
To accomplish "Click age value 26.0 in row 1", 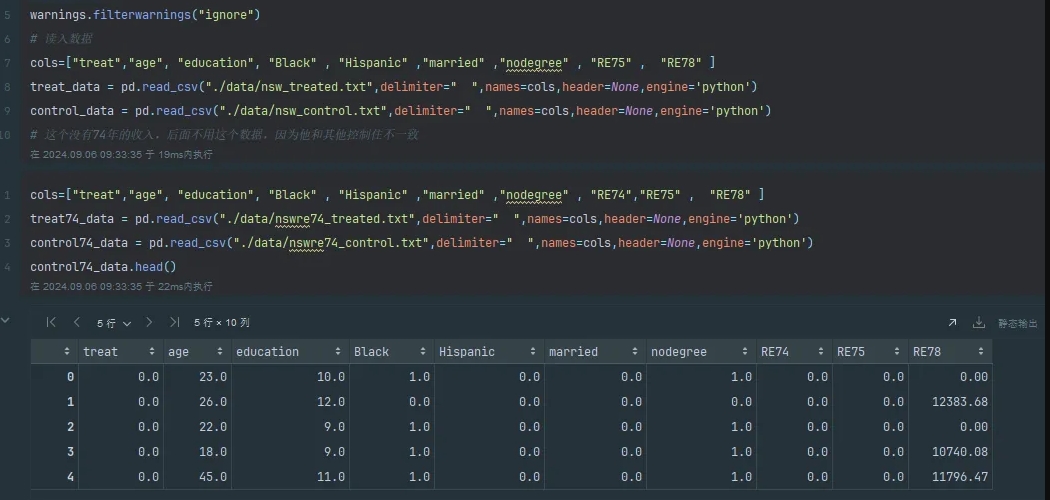I will (213, 402).
